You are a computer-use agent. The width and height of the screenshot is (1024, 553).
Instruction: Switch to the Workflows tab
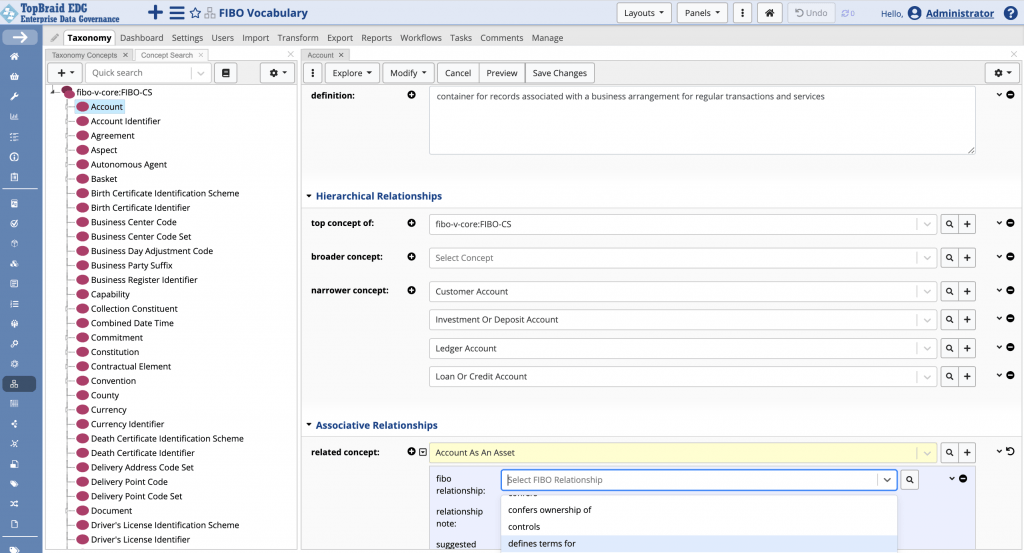coord(421,38)
